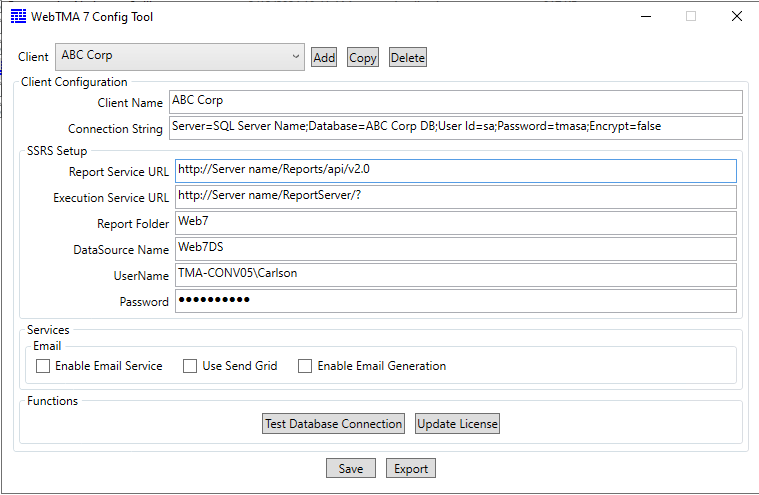Click the WebTMA app icon in title bar
This screenshot has width=759, height=495.
17,16
